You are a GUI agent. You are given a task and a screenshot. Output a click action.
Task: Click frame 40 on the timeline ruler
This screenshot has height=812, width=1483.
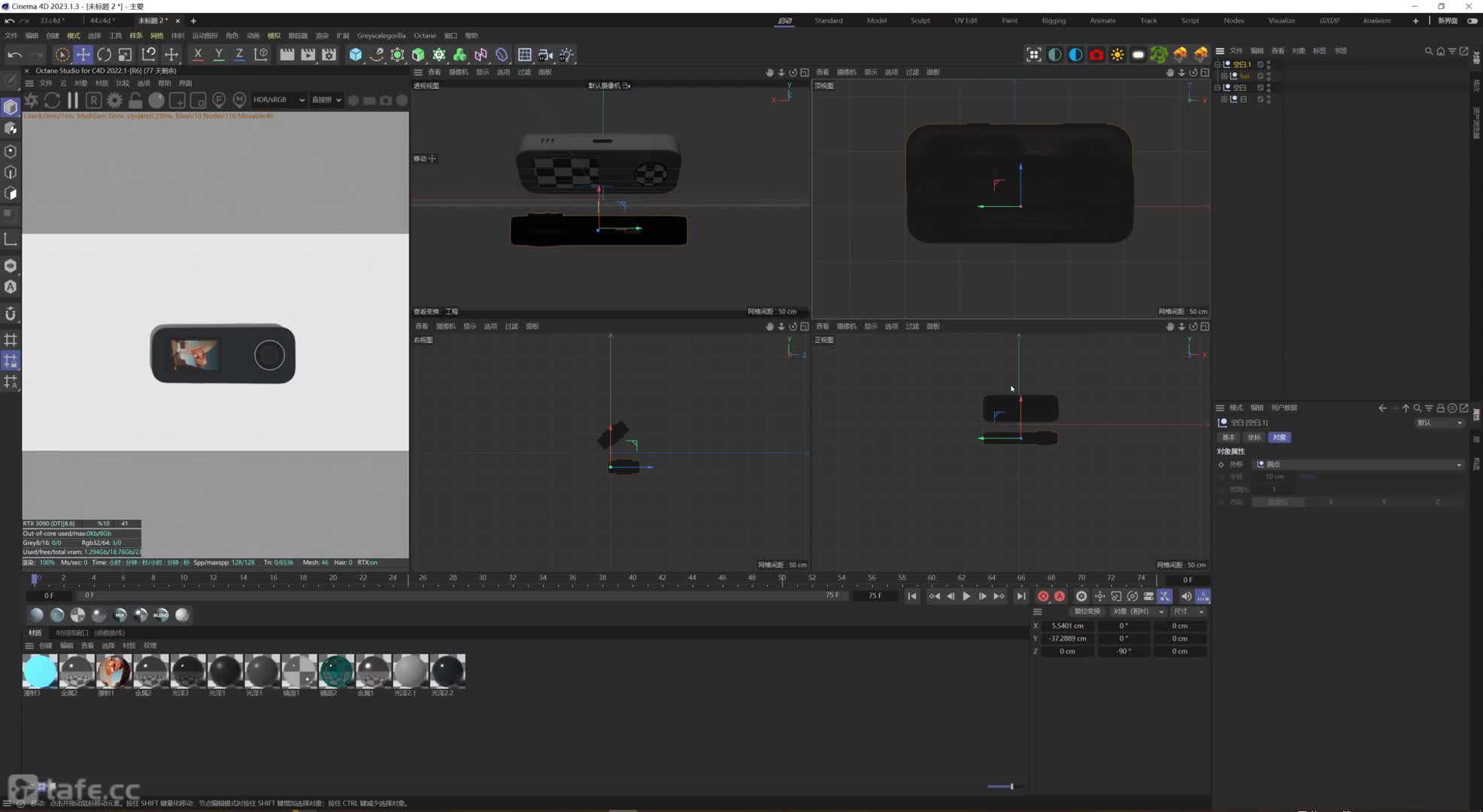pos(632,577)
